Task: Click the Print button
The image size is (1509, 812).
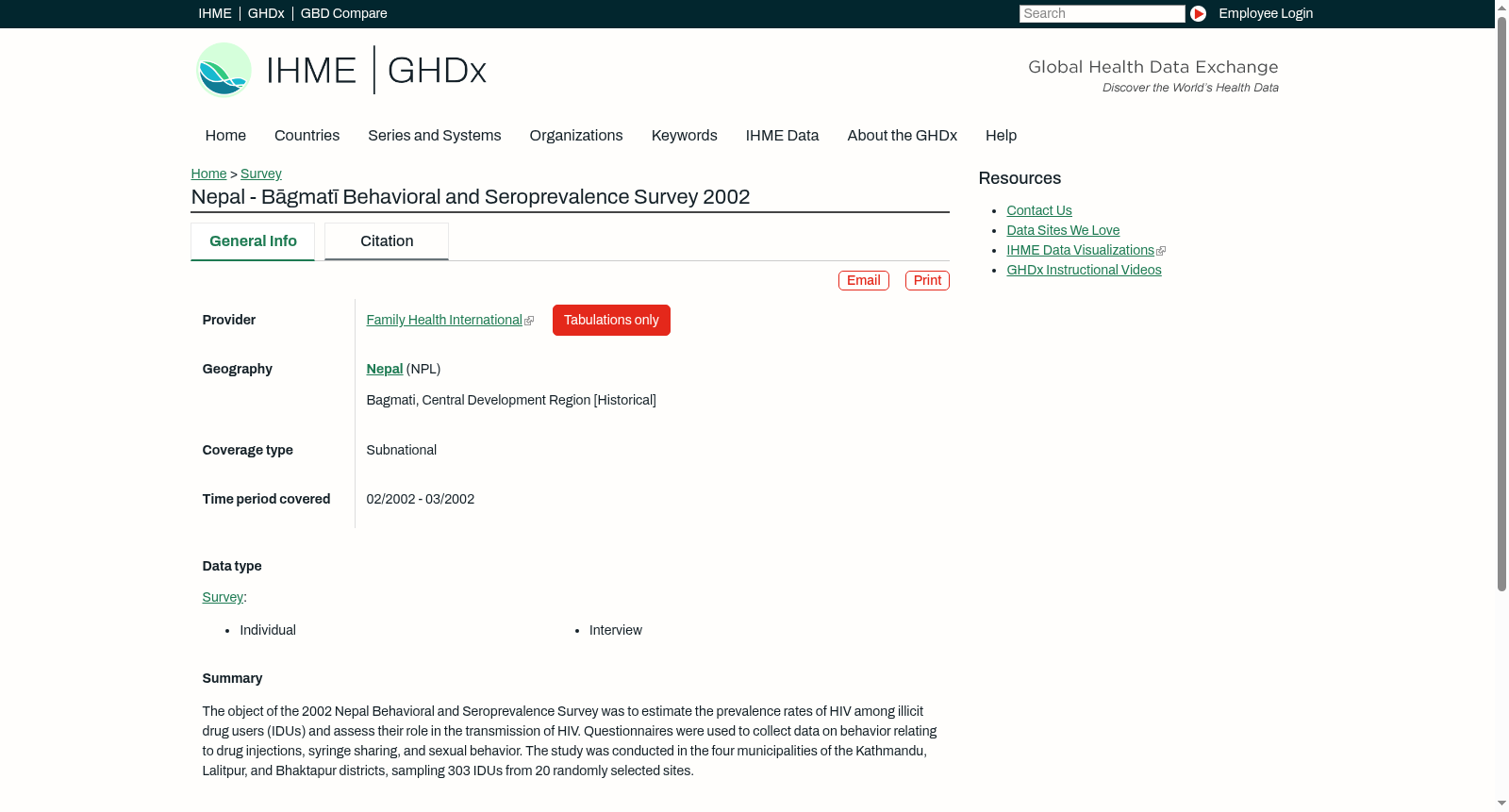Action: point(927,280)
